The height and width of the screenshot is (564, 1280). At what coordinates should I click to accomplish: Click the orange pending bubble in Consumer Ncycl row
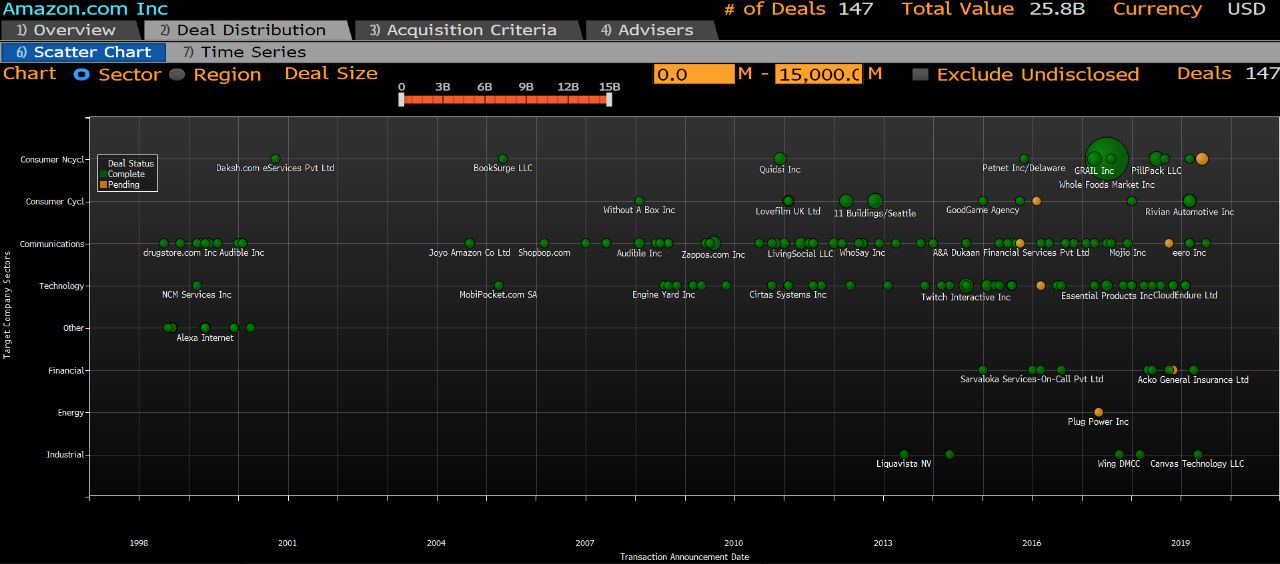(1202, 158)
